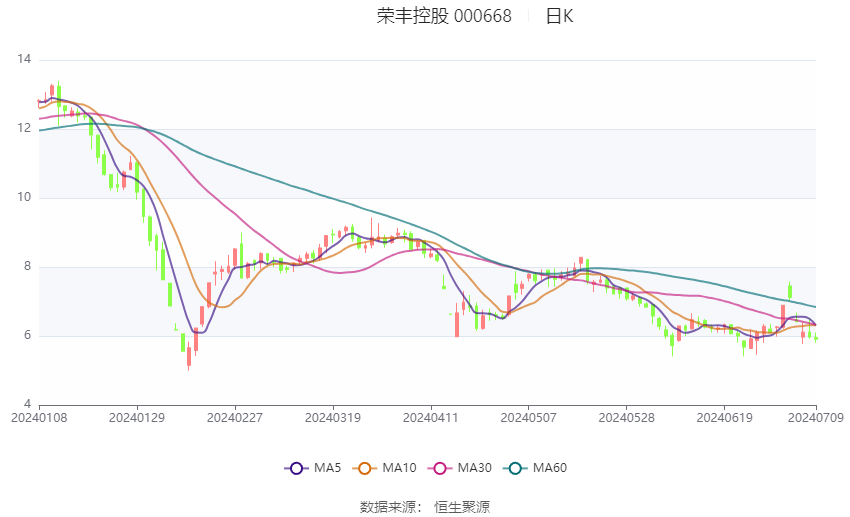Click the x-axis date label 20240619
Image resolution: width=850 pixels, height=517 pixels.
pyautogui.click(x=724, y=418)
